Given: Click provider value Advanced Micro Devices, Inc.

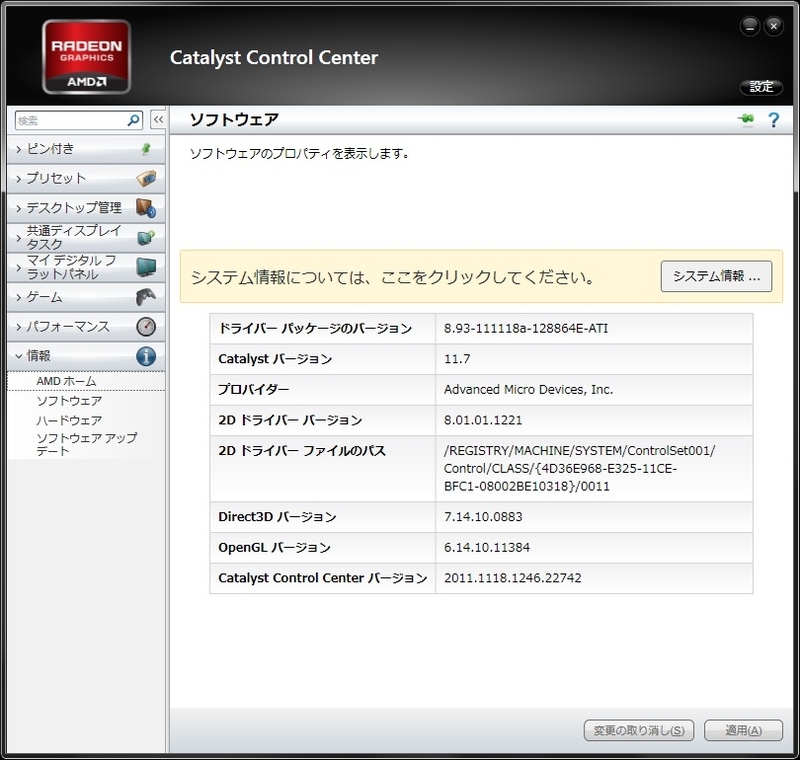Looking at the screenshot, I should pos(528,390).
